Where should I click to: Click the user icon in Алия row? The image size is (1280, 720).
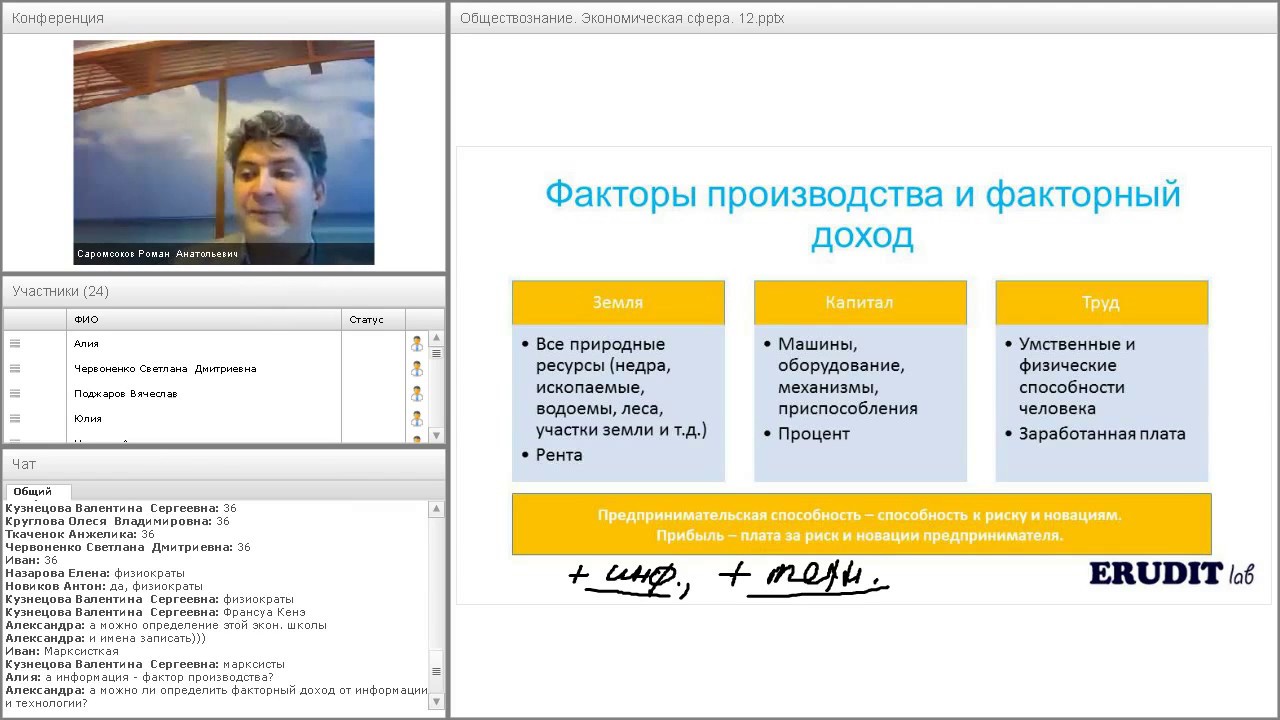click(417, 343)
